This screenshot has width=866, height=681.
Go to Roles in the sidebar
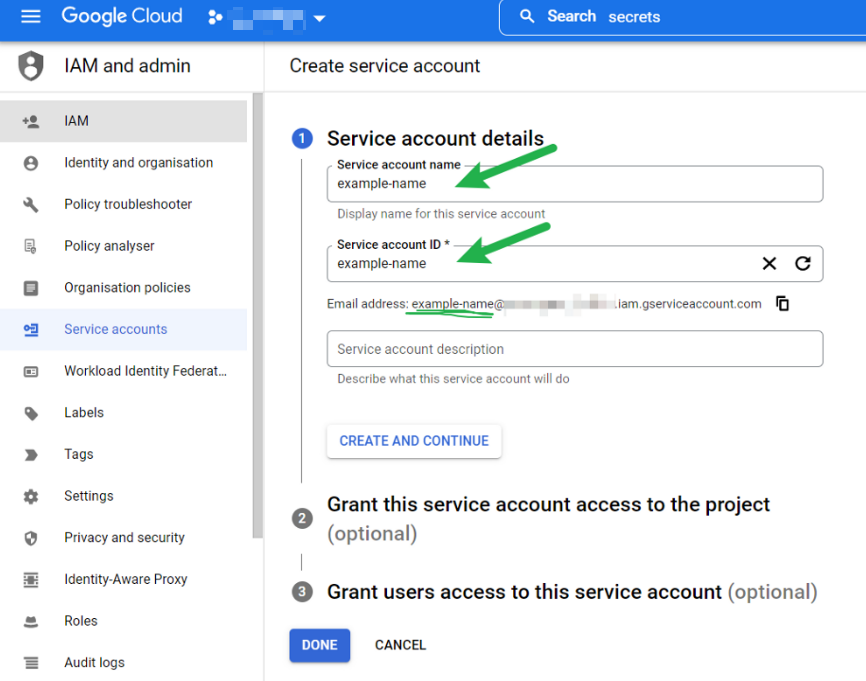81,621
